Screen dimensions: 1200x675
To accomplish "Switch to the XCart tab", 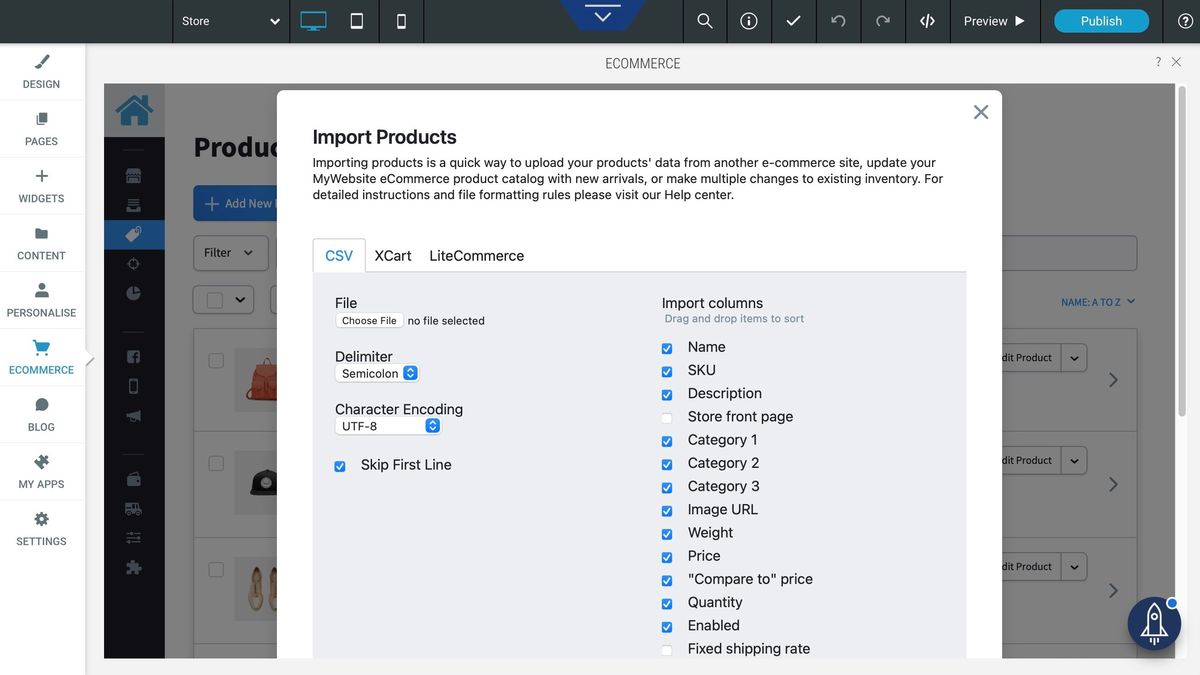I will [393, 256].
